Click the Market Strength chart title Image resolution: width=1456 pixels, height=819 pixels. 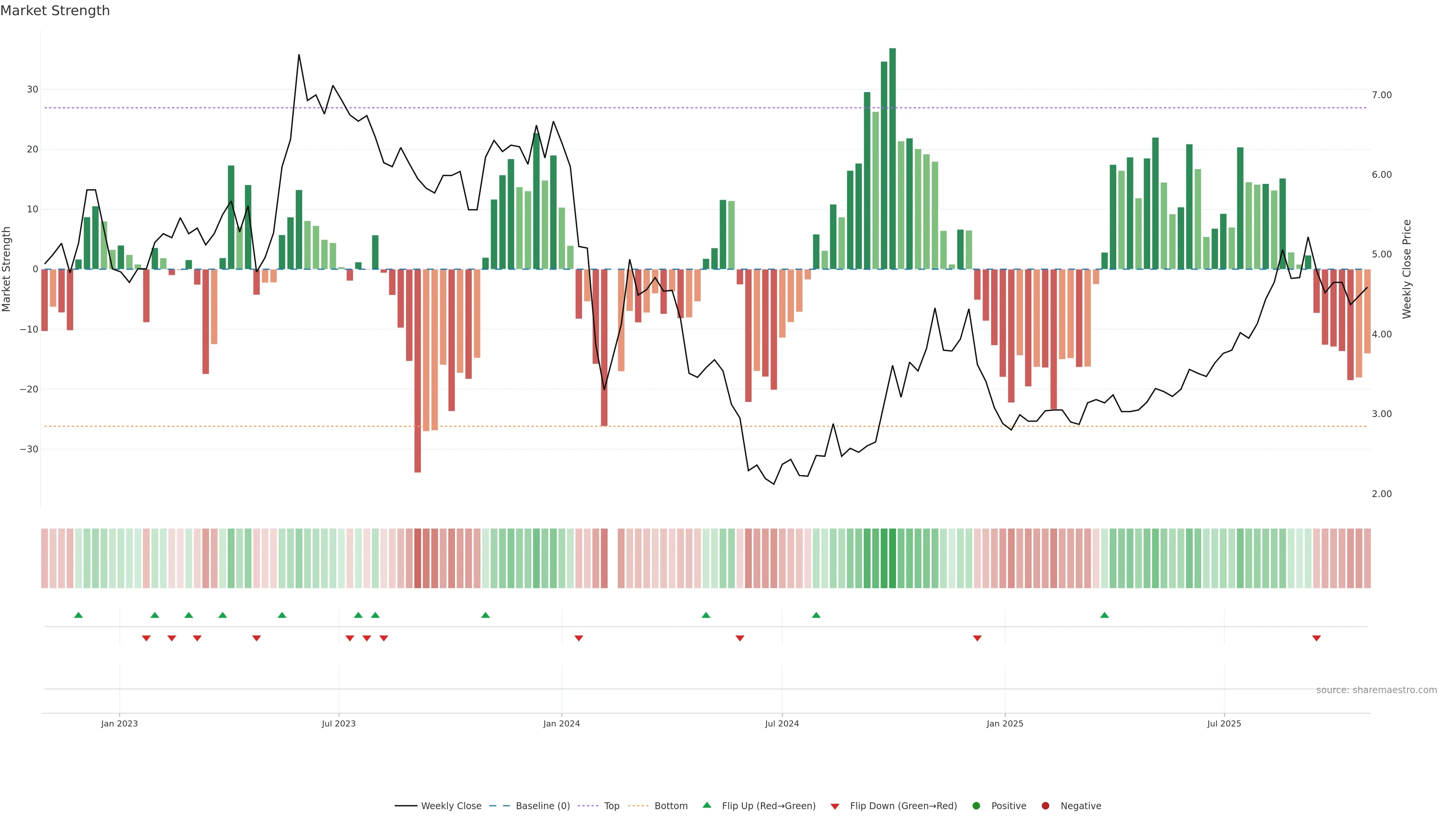[x=55, y=11]
